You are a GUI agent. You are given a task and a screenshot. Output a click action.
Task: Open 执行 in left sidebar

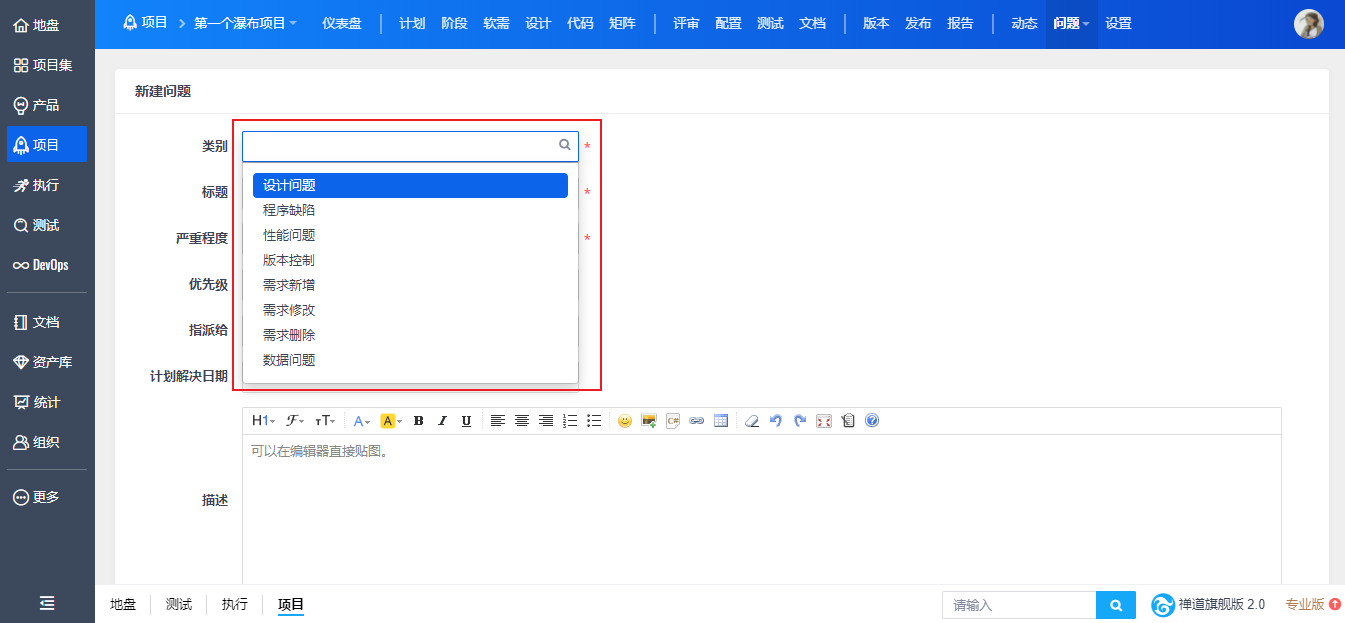pyautogui.click(x=47, y=185)
